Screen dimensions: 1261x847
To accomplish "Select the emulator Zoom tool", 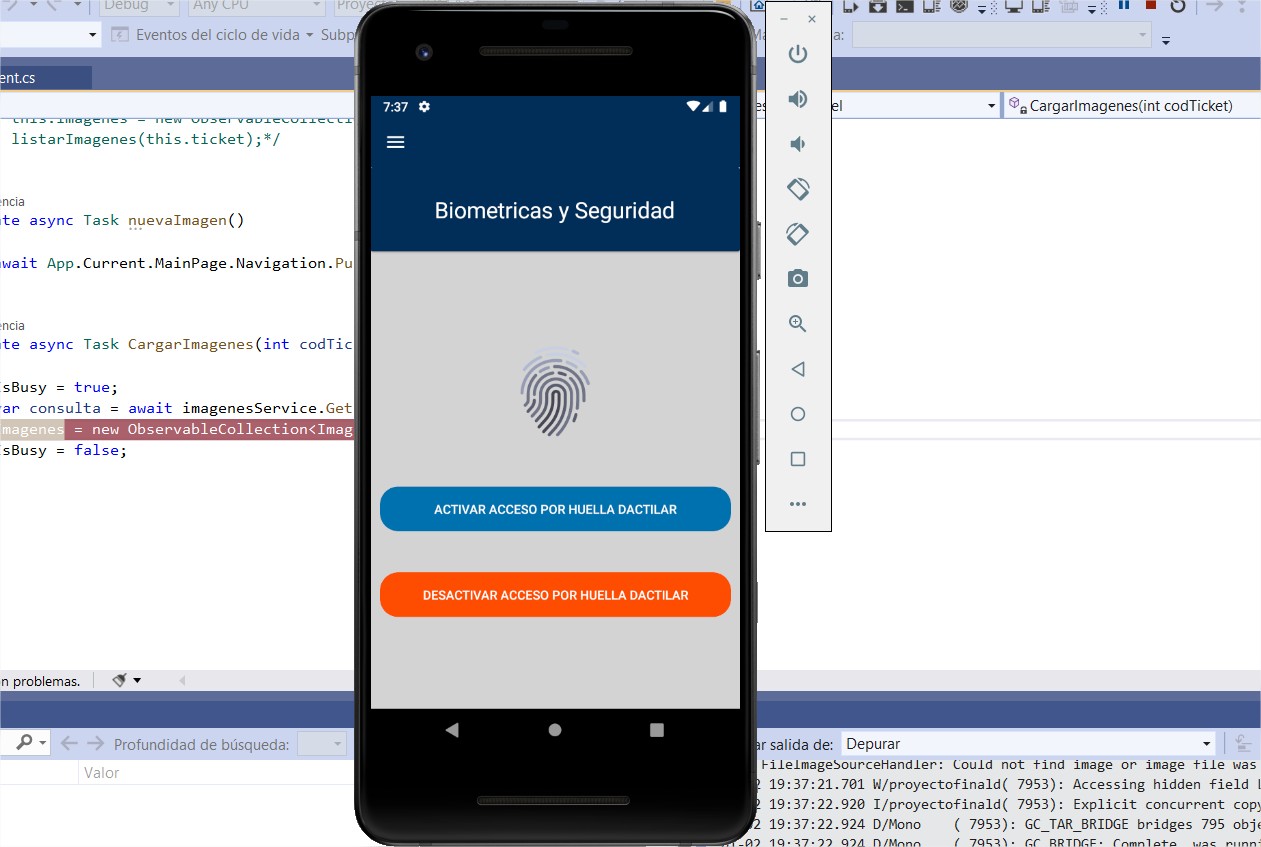I will click(x=798, y=323).
